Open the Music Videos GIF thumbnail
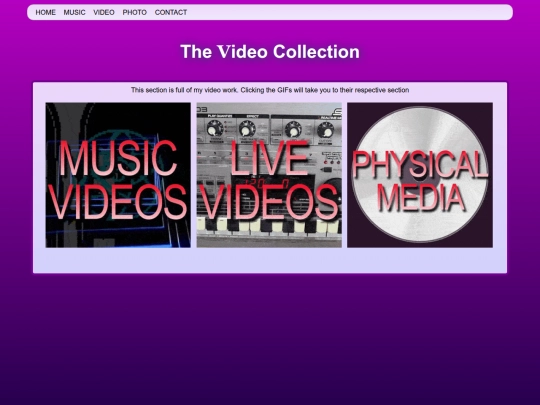540x405 pixels. (x=118, y=175)
